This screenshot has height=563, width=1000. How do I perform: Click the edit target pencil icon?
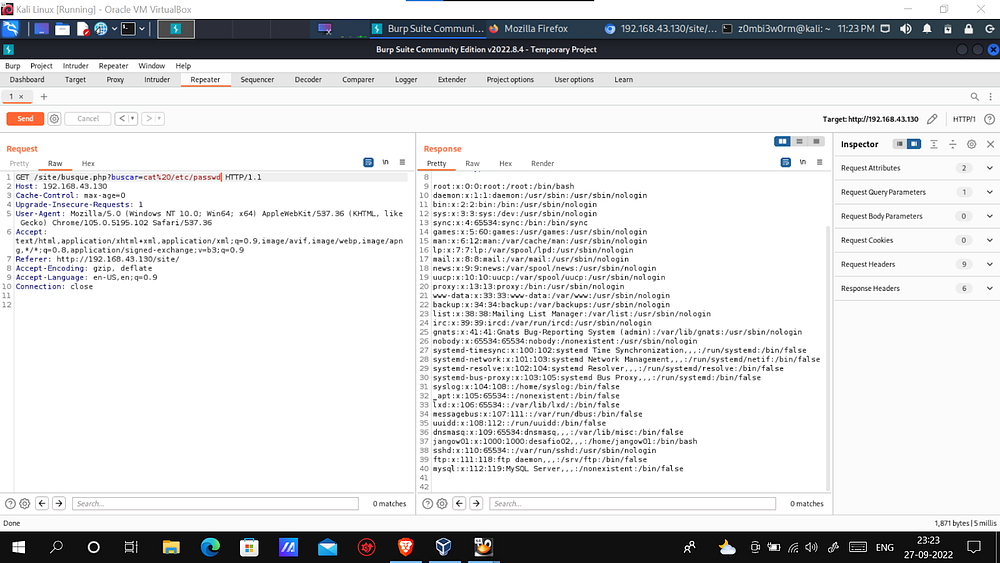click(x=932, y=118)
